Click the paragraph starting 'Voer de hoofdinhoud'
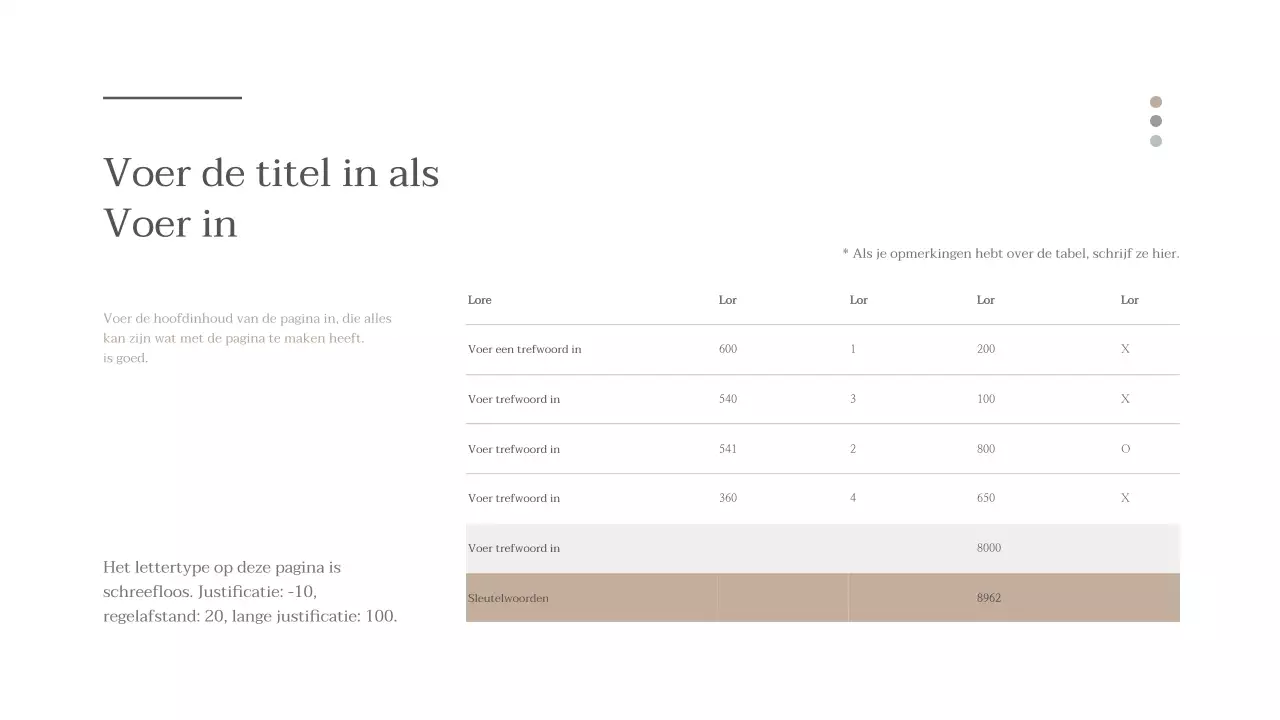 coord(247,338)
